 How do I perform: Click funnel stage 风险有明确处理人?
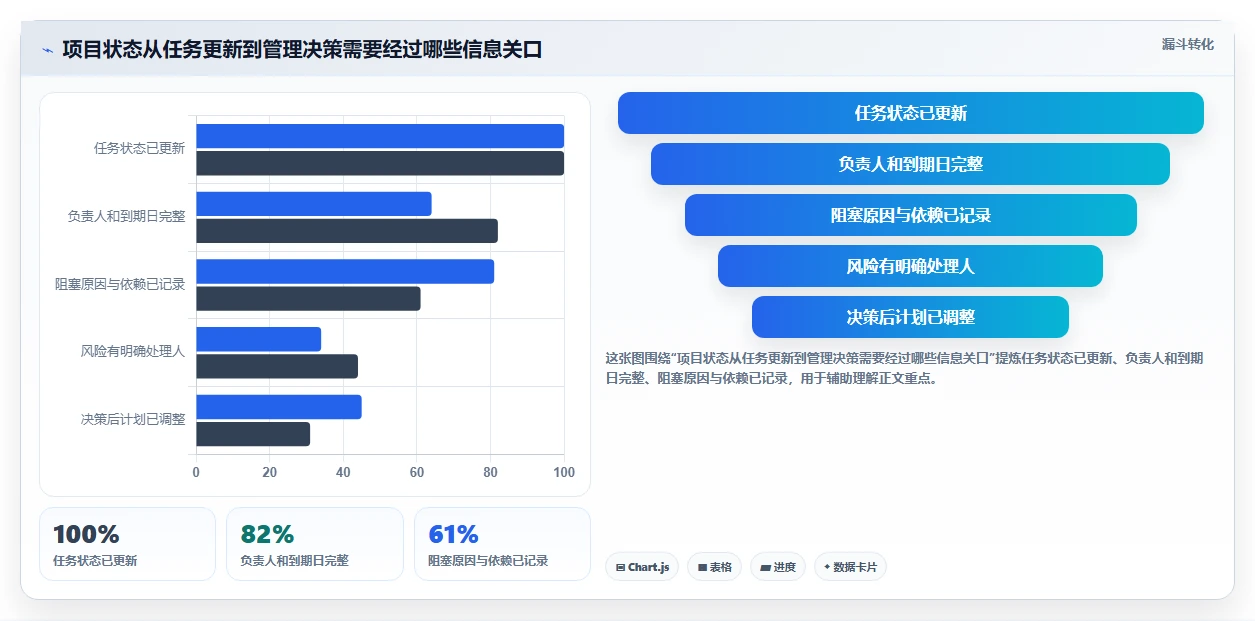[911, 266]
